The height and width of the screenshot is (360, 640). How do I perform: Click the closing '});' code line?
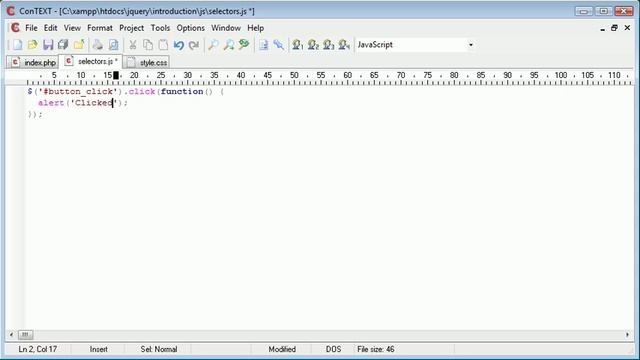(x=35, y=114)
